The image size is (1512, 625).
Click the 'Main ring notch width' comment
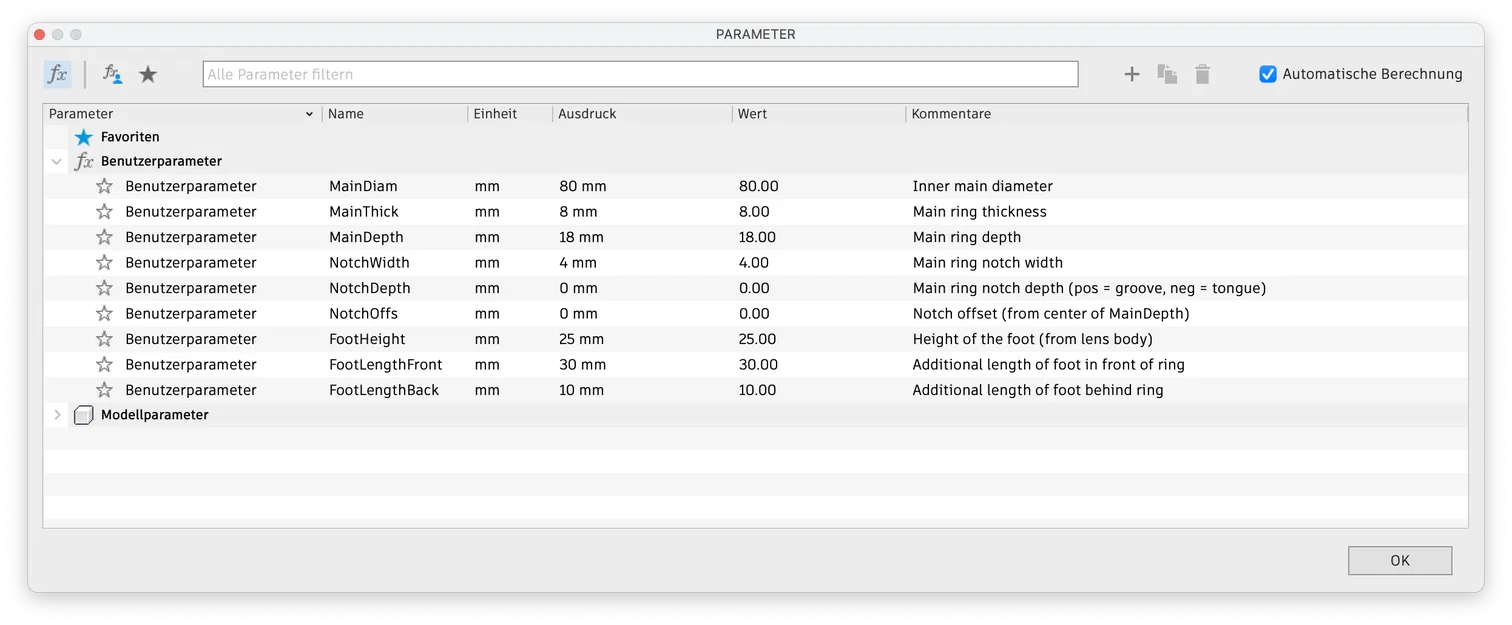tap(987, 263)
